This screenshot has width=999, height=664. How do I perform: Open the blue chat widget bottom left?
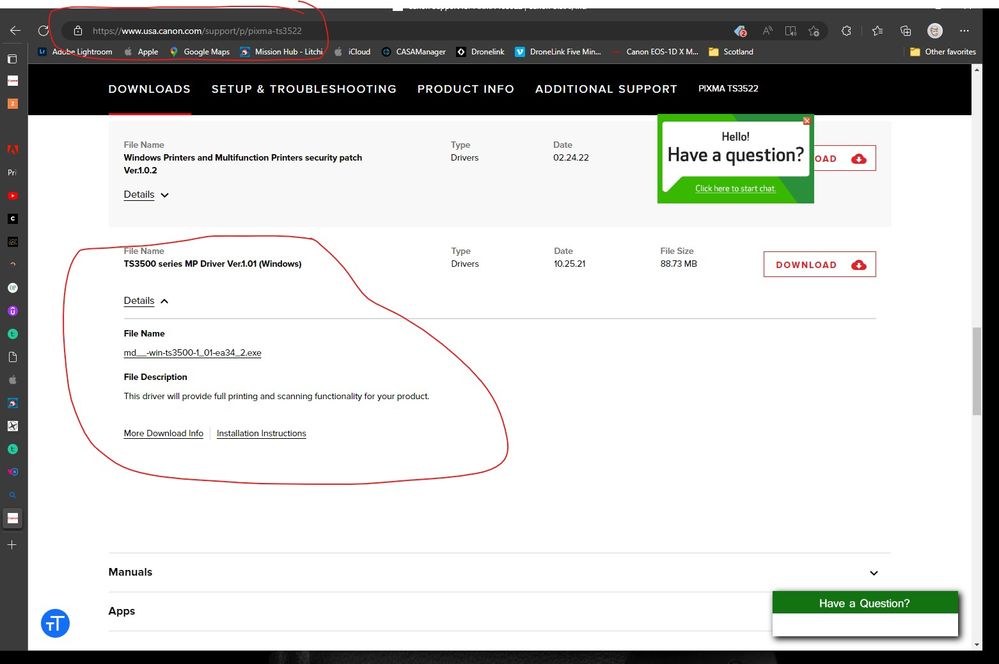pyautogui.click(x=54, y=623)
